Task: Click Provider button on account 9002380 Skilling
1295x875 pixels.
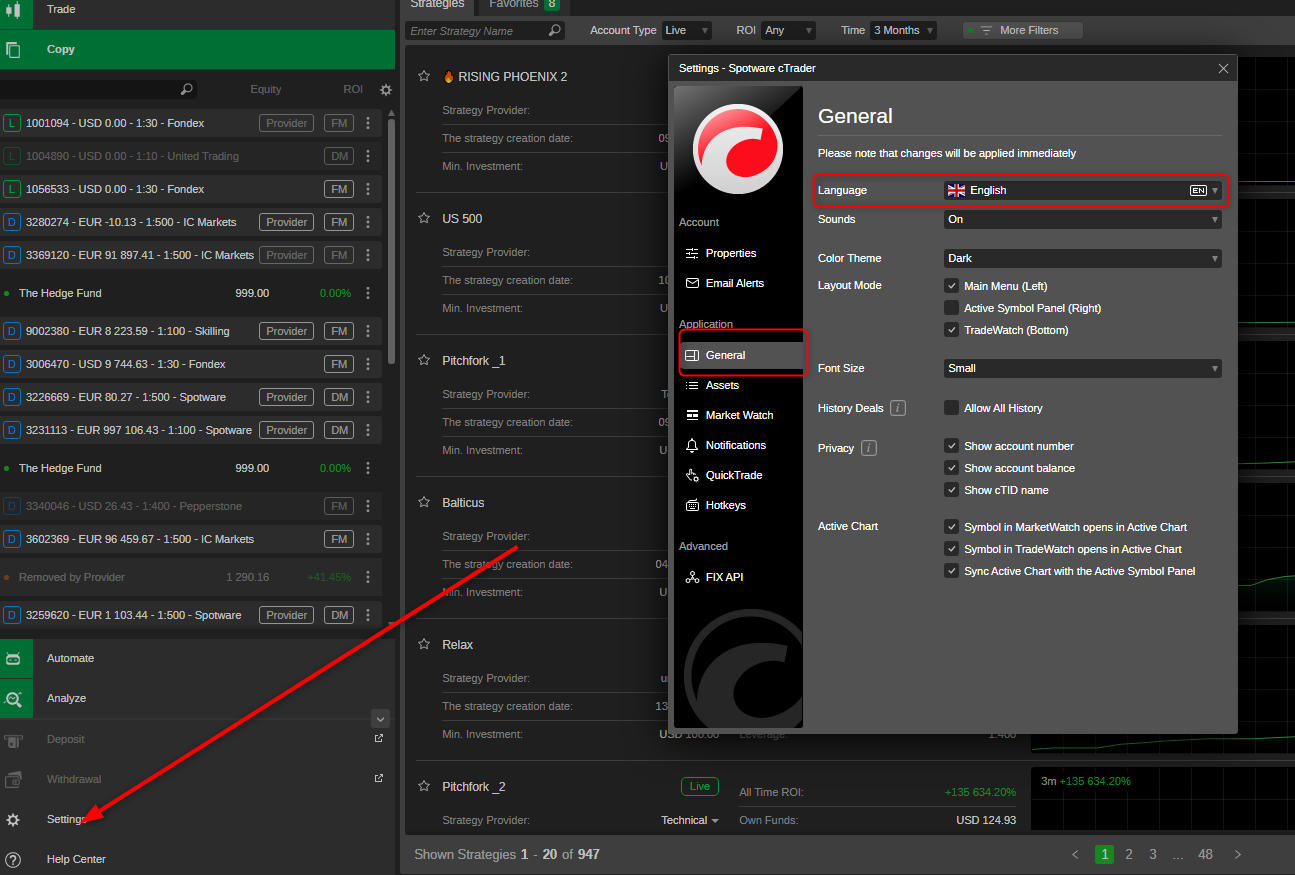Action: pyautogui.click(x=287, y=331)
